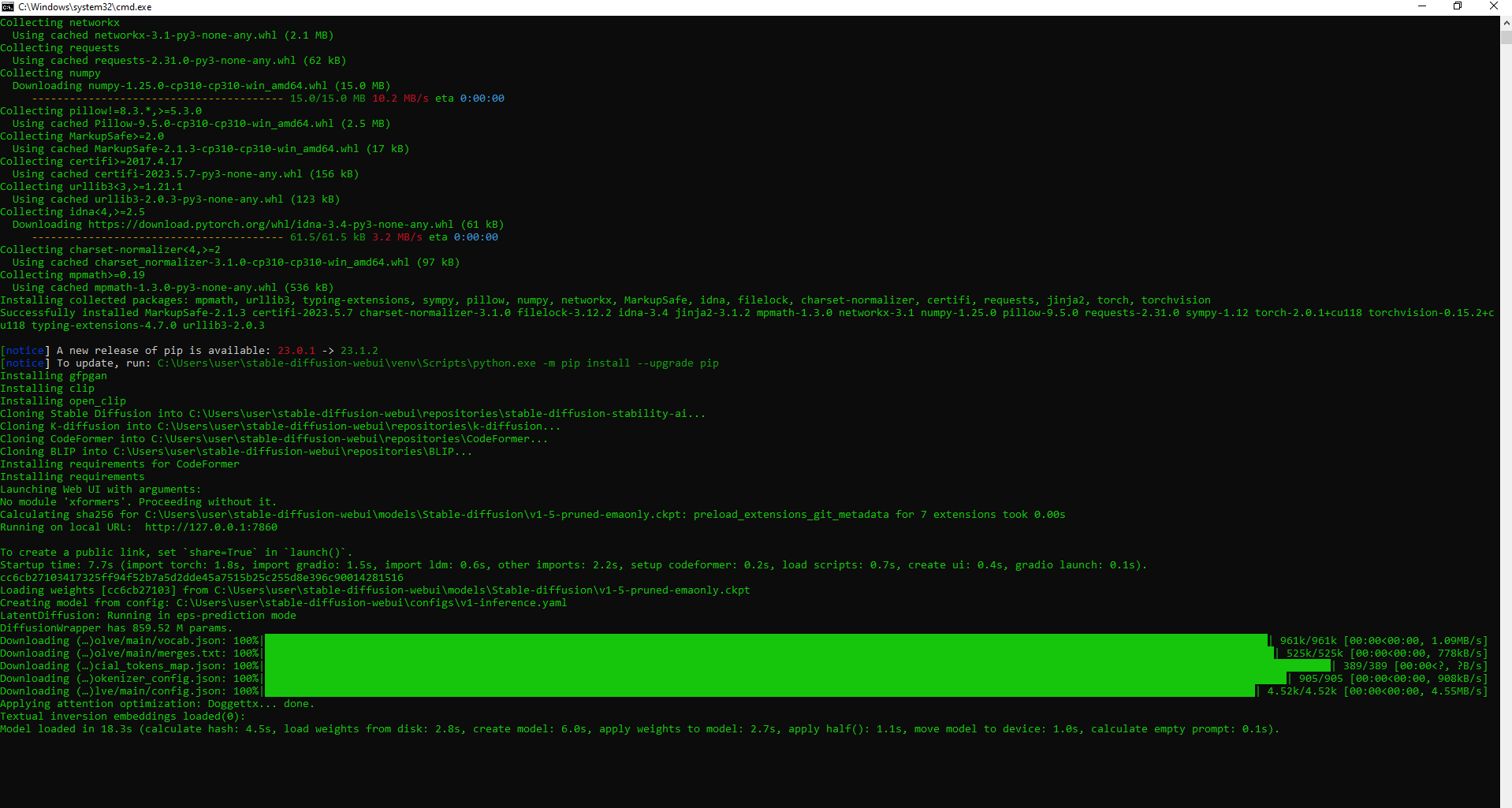1512x808 pixels.
Task: Click "Using cached Pillow-9.5.0" wheel line
Action: [x=202, y=124]
